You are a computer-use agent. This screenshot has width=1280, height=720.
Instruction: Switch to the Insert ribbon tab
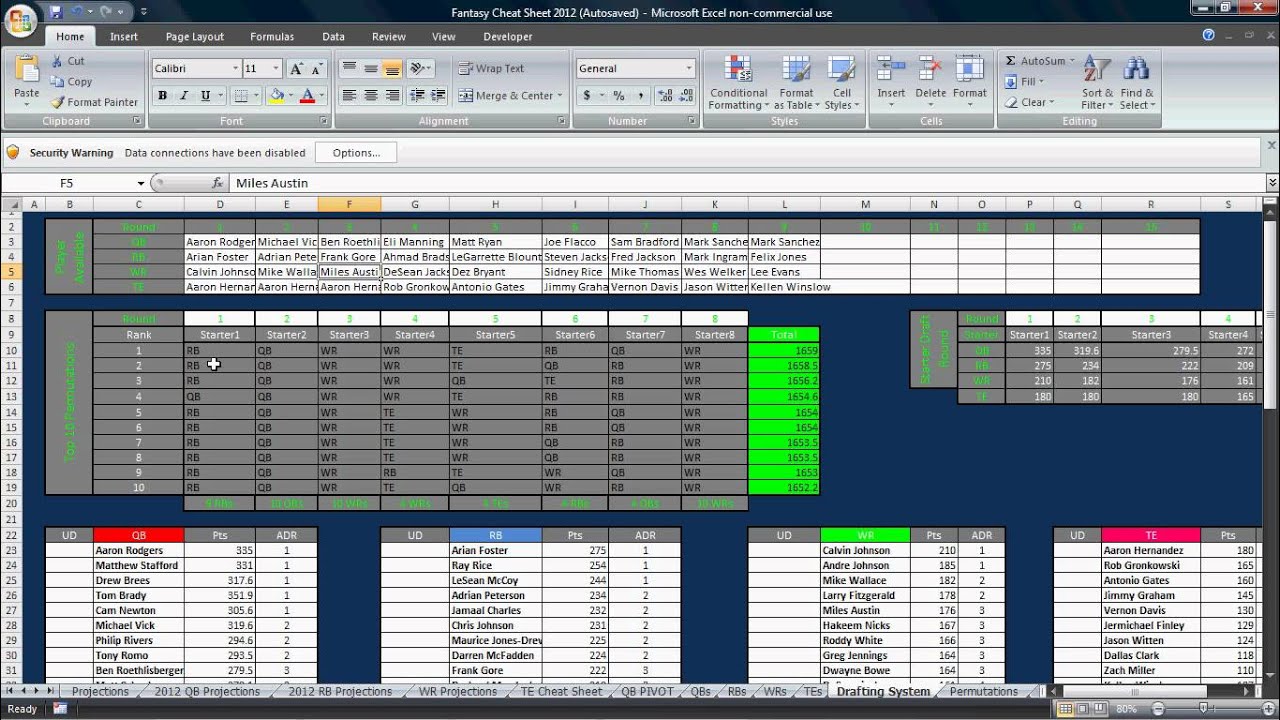click(x=124, y=36)
